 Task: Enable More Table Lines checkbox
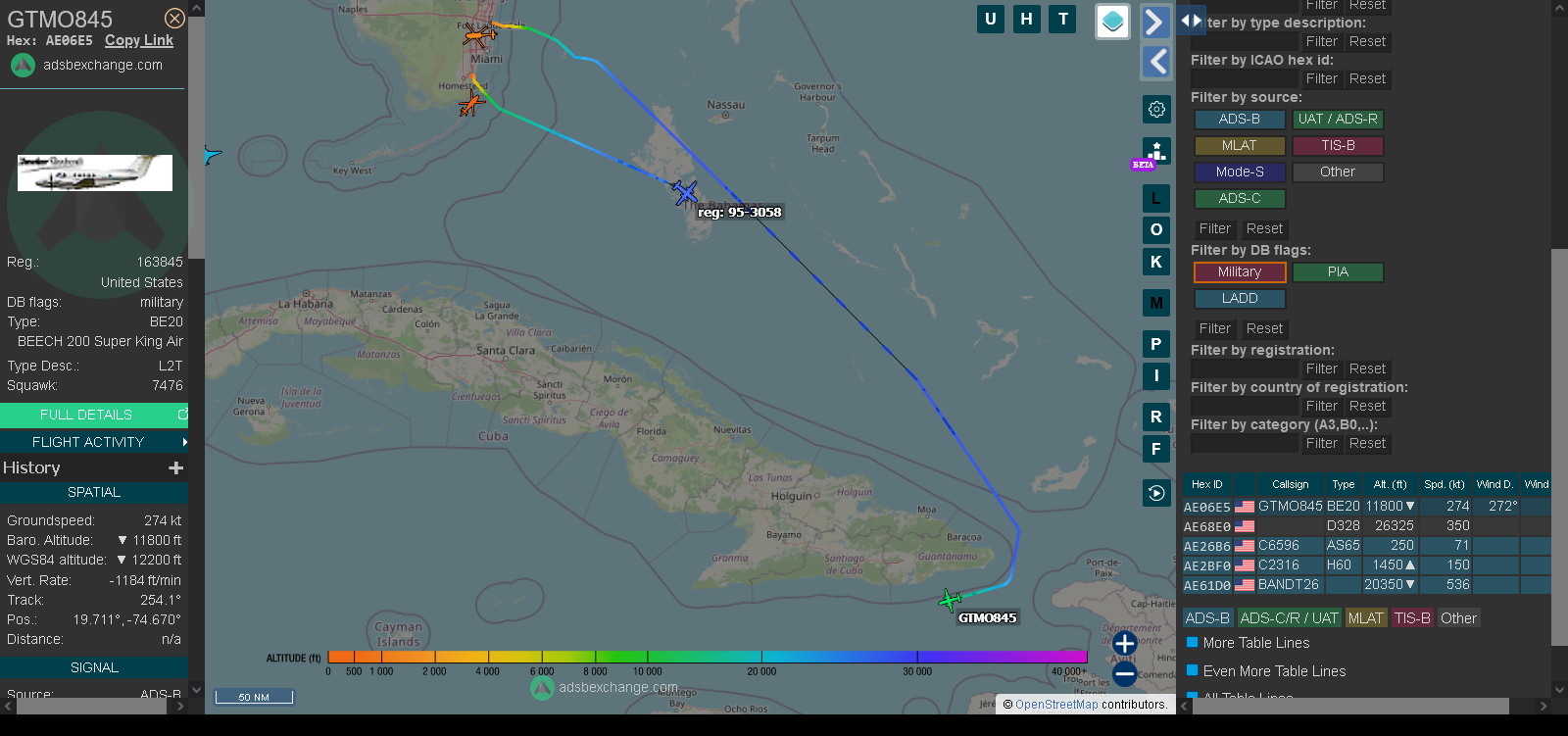[1193, 643]
